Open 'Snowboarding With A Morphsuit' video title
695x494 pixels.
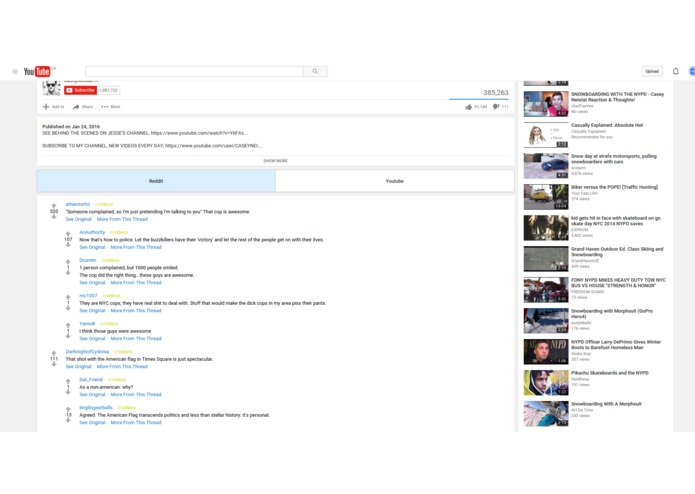pyautogui.click(x=606, y=404)
